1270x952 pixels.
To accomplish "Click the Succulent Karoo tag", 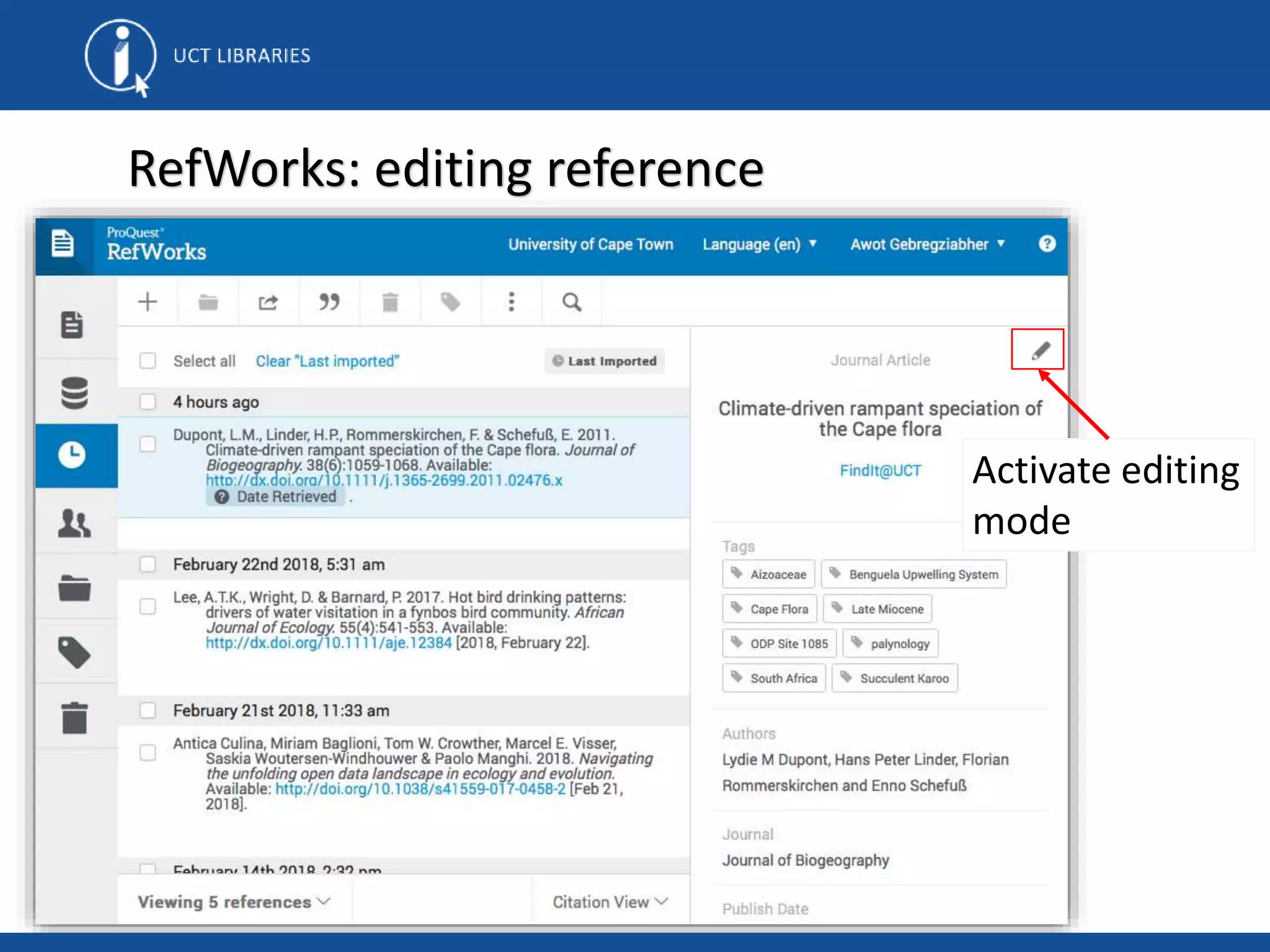I will 895,678.
